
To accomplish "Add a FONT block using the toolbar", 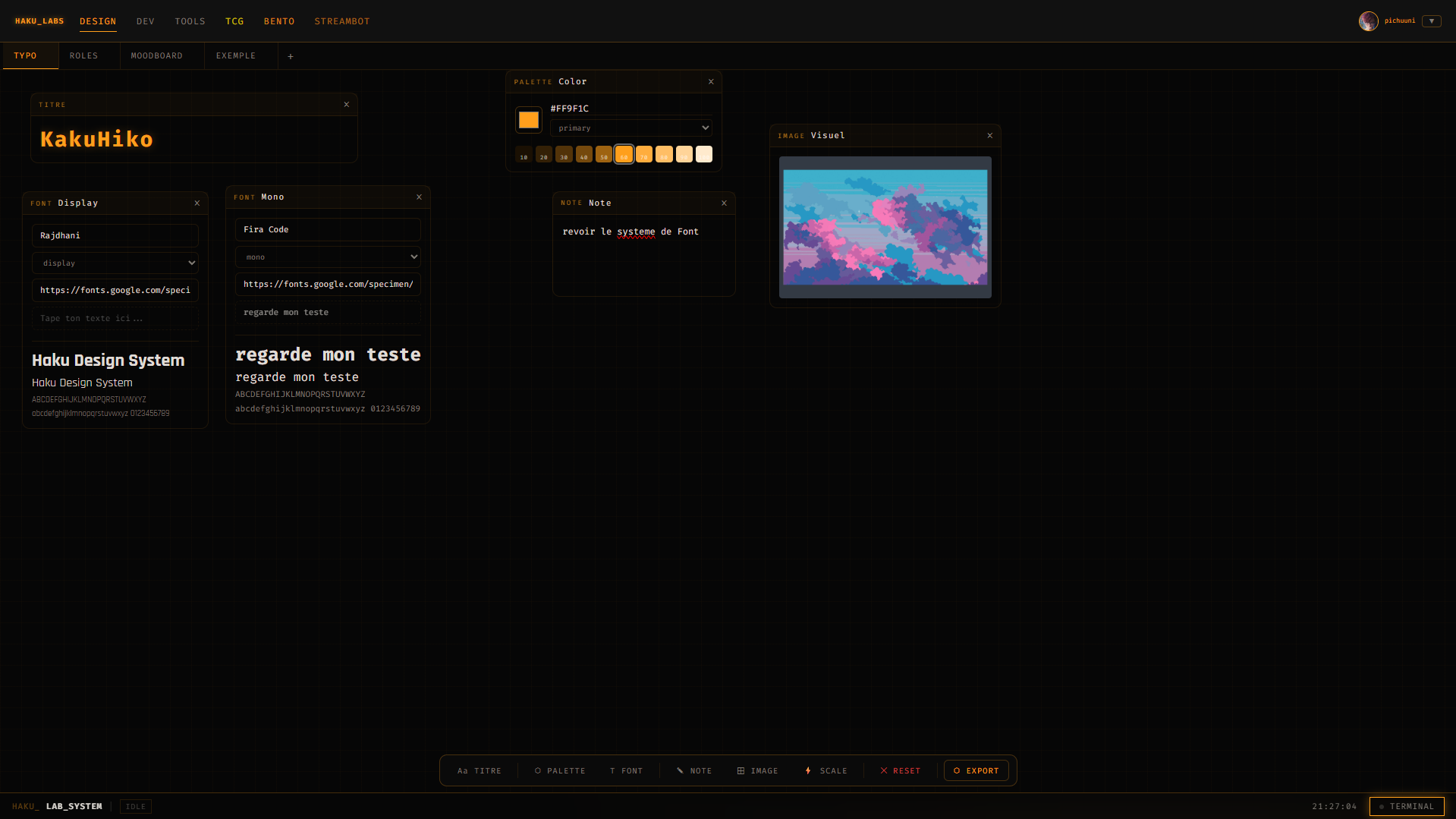I will [627, 770].
